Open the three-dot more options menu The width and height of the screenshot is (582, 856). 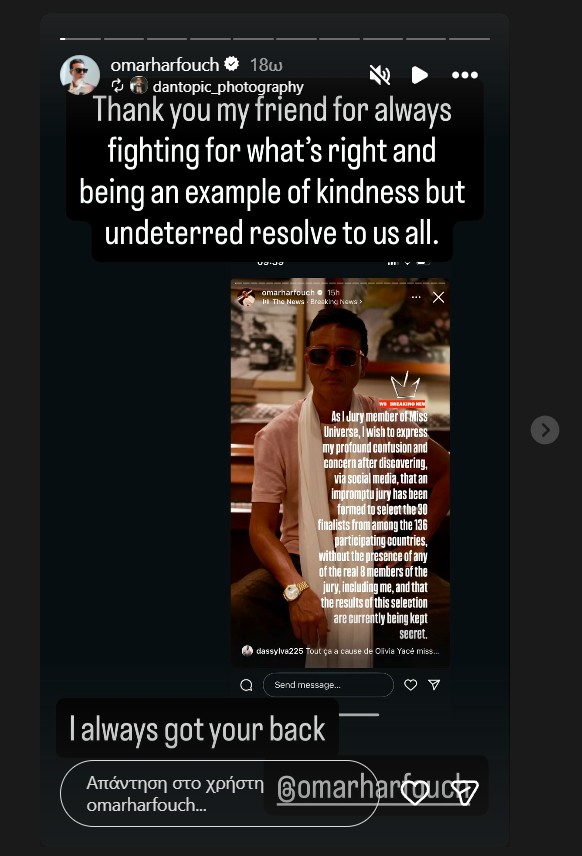pyautogui.click(x=465, y=75)
